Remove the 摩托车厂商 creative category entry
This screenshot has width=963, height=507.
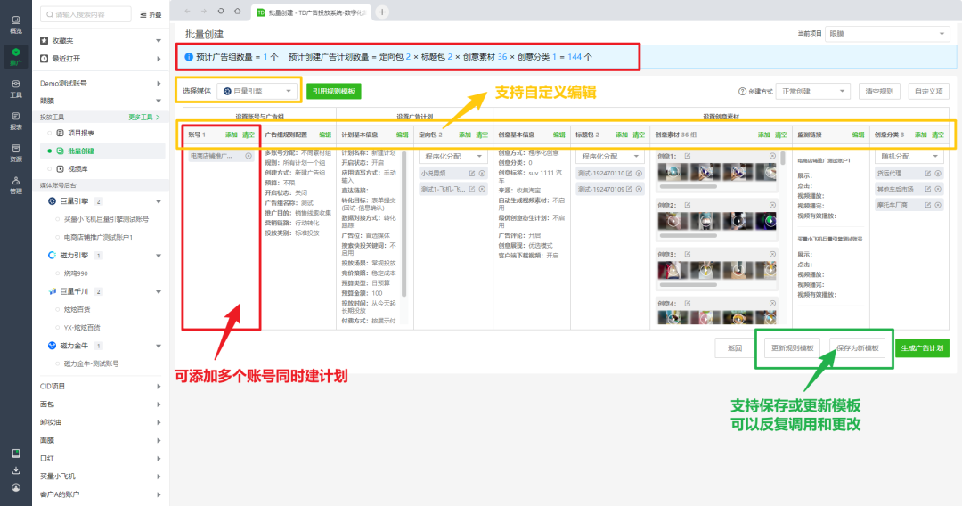tap(938, 205)
